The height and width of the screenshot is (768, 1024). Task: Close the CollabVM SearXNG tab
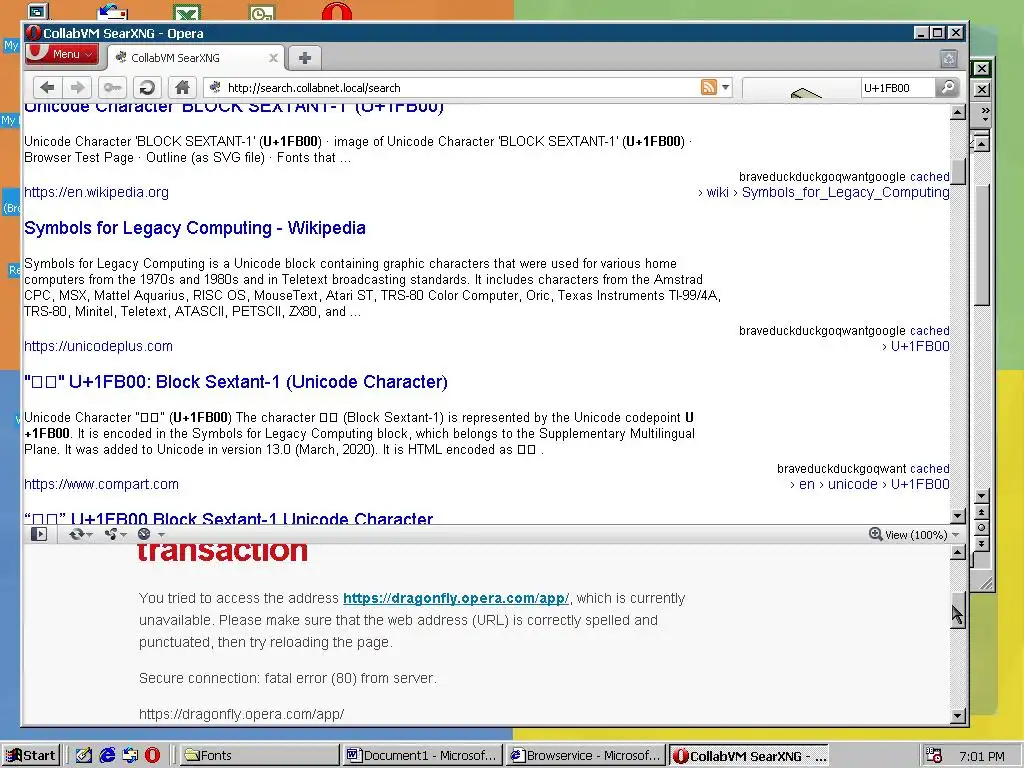point(274,57)
